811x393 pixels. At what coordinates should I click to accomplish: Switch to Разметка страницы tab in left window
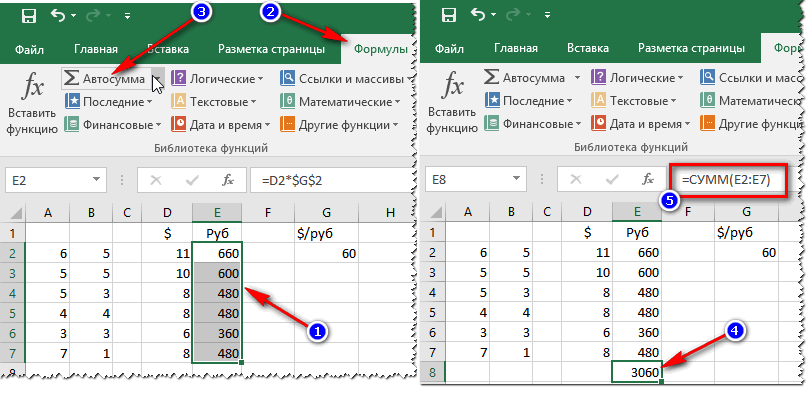coord(272,49)
